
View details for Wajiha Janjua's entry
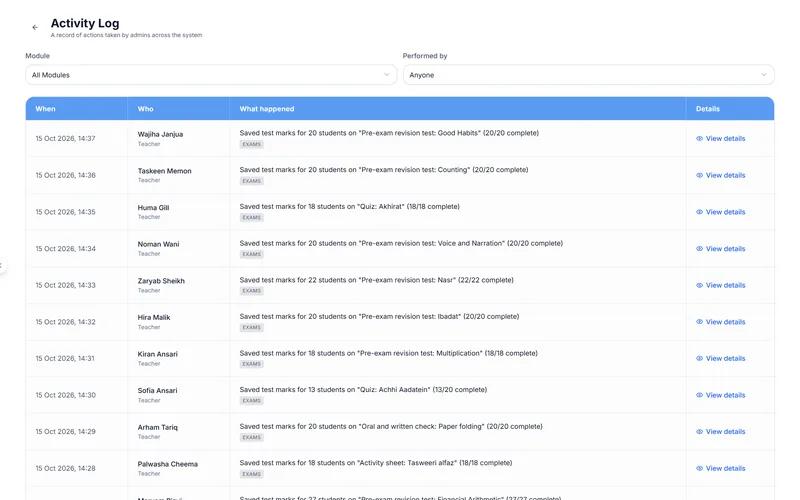point(720,138)
